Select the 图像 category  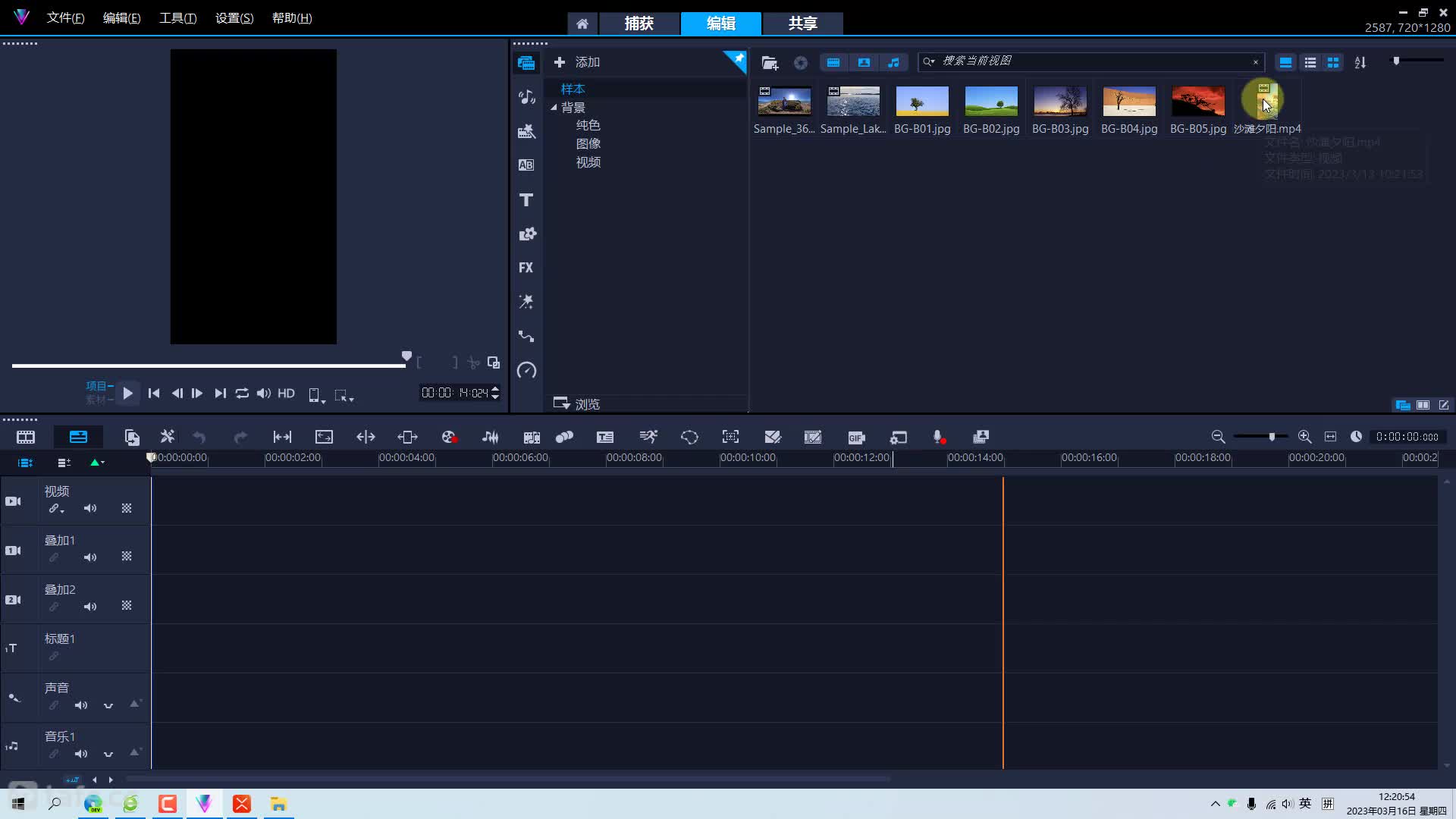tap(588, 143)
